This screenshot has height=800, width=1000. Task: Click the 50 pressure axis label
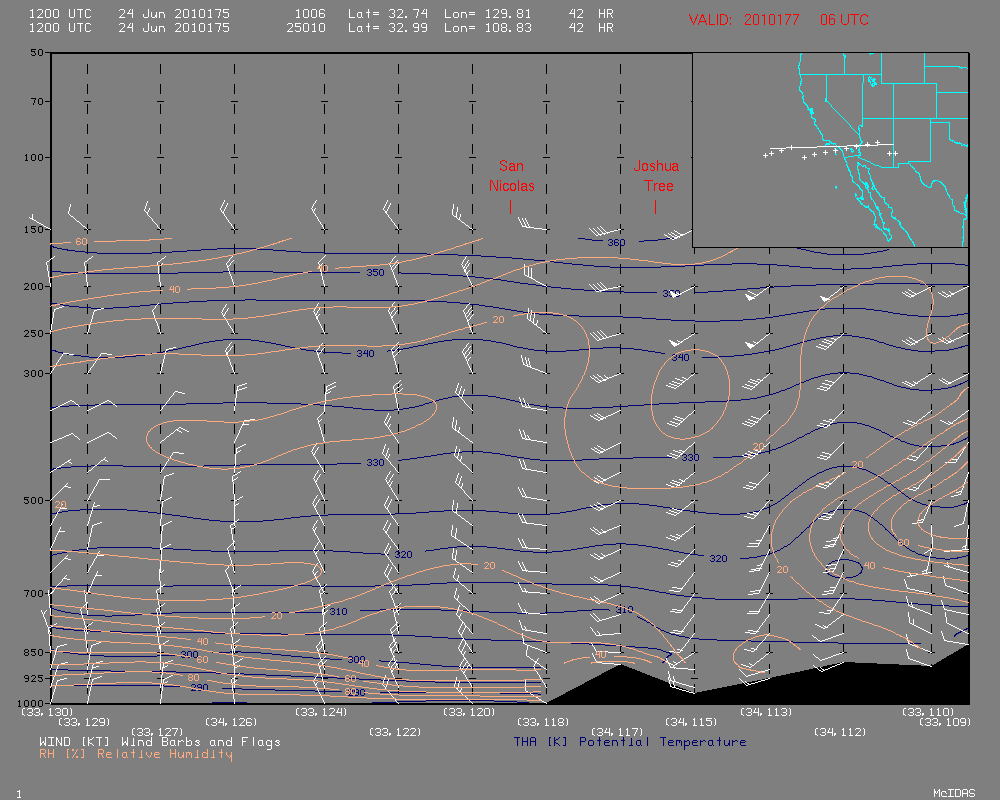pyautogui.click(x=37, y=52)
